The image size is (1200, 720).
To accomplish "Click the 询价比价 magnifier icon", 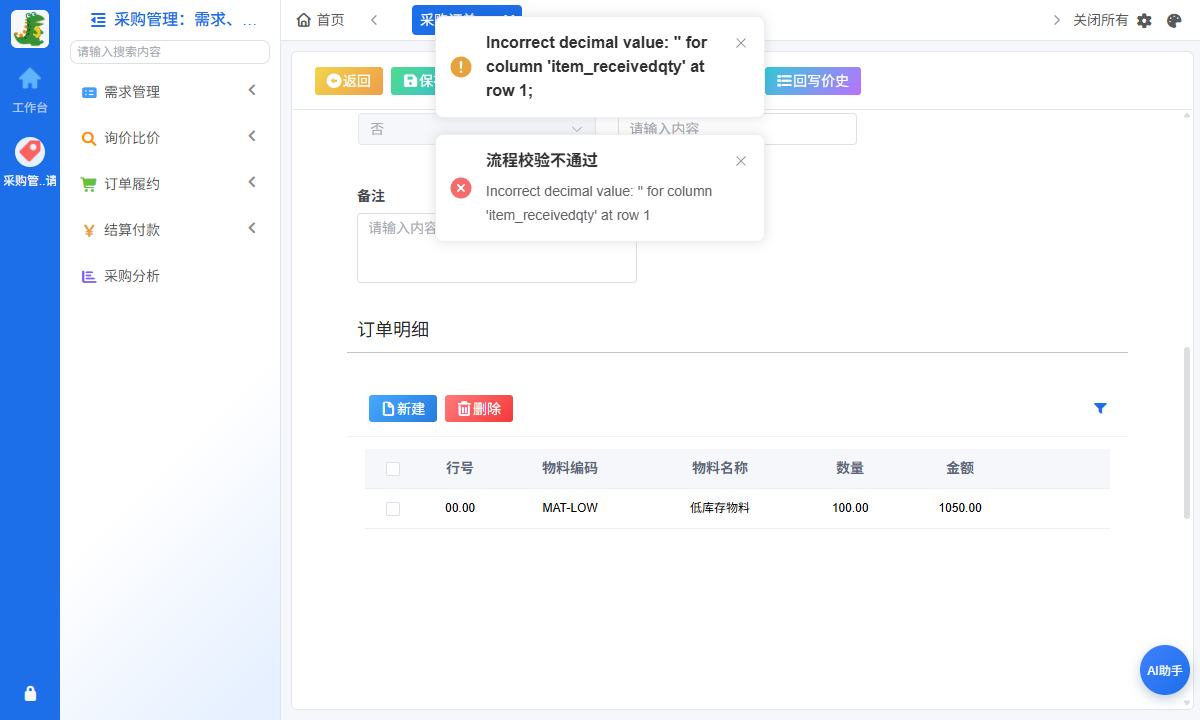I will coord(89,138).
